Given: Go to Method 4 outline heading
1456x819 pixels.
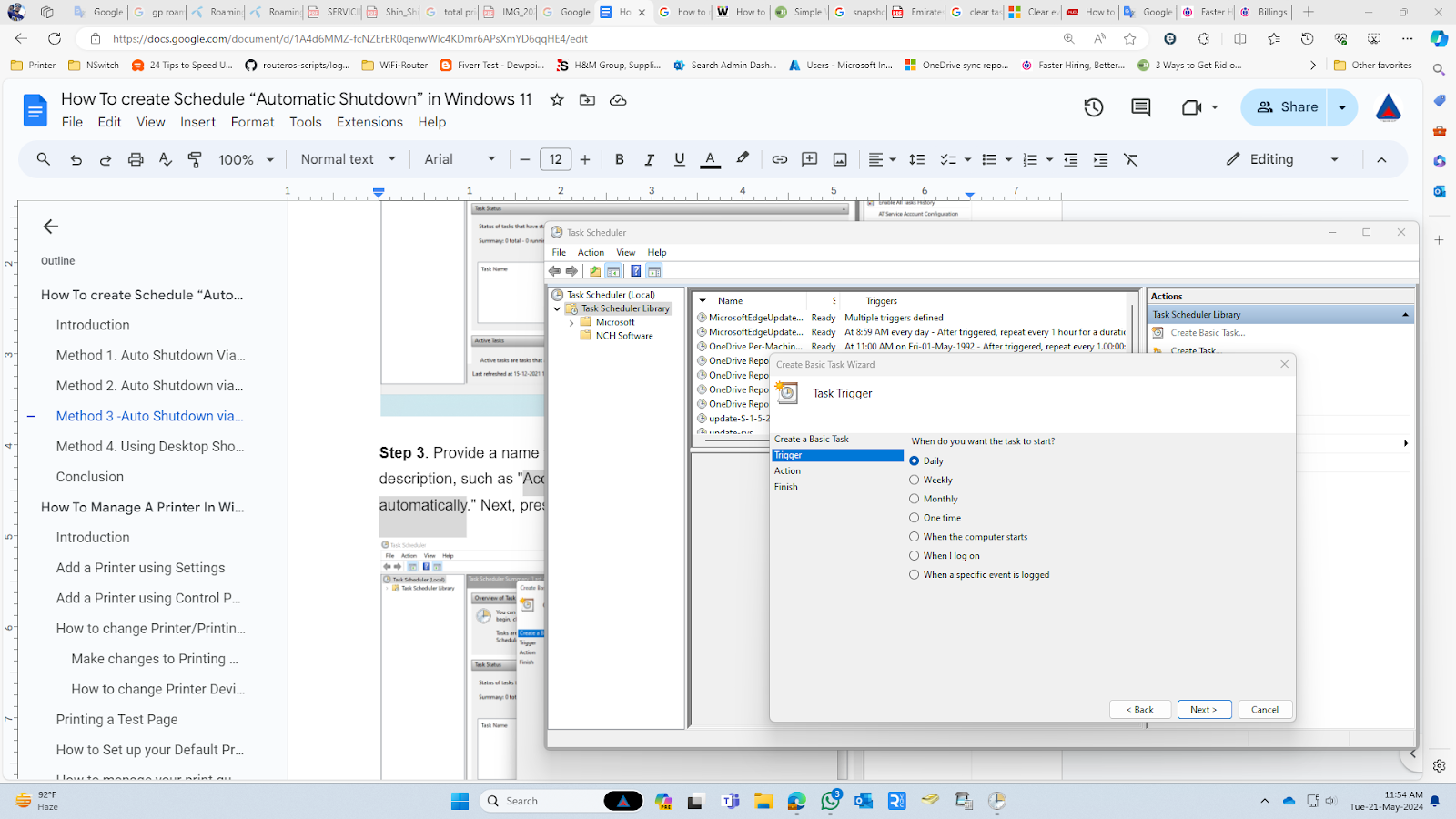Looking at the screenshot, I should [x=150, y=446].
